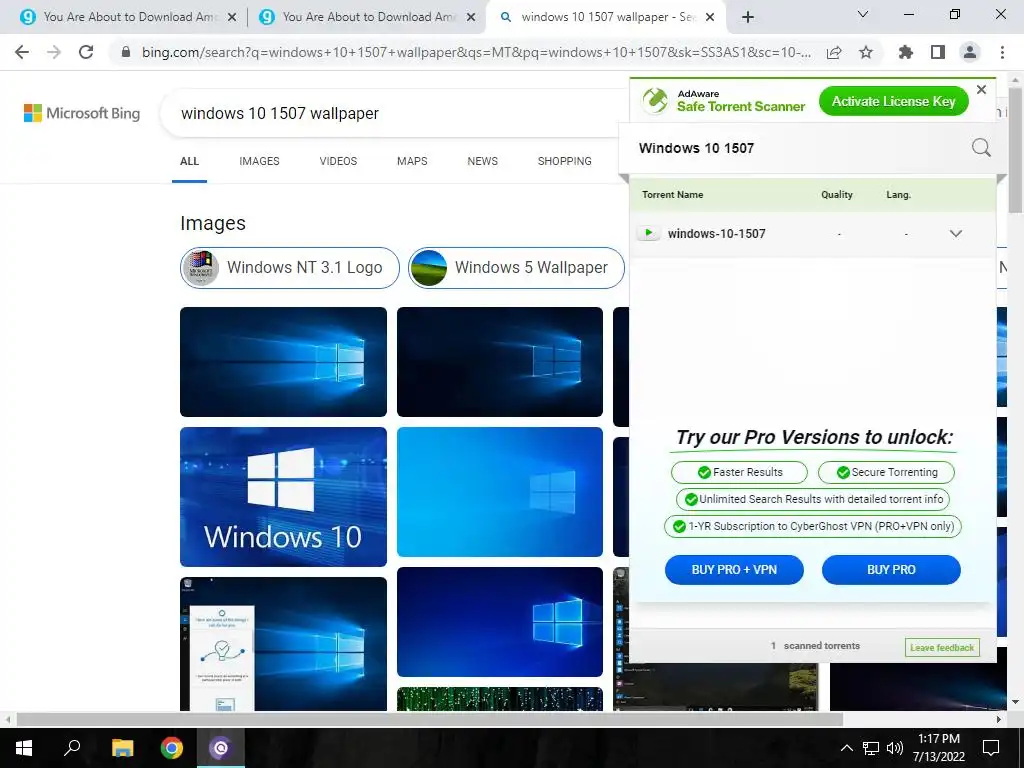Switch to VIDEOS results

tap(338, 161)
